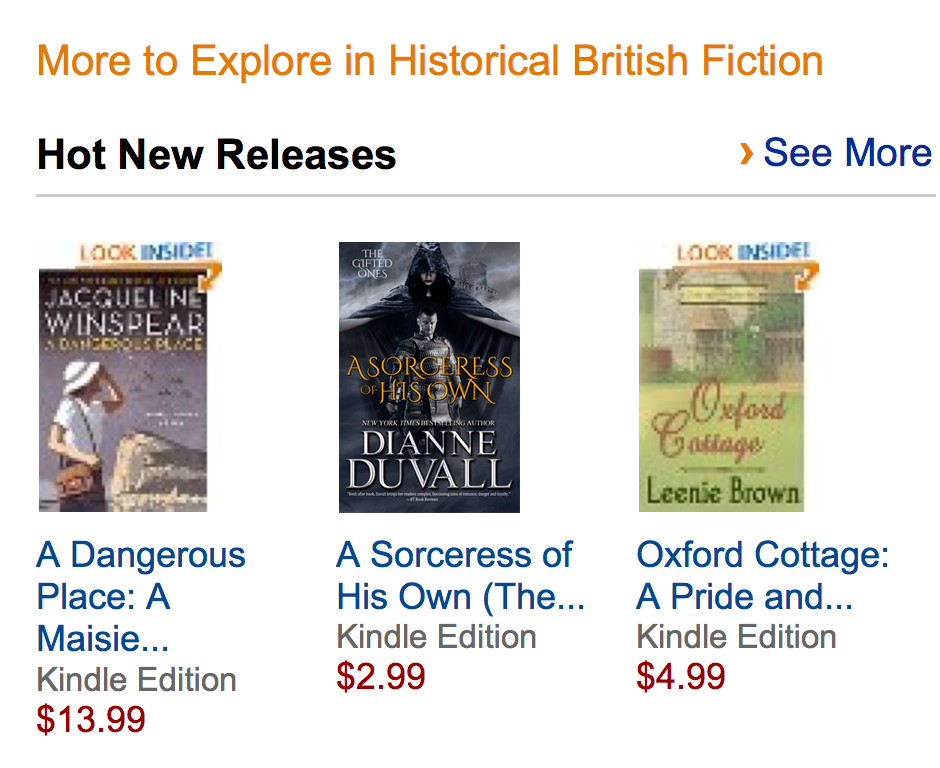Open the Oxford Cottage book cover

pyautogui.click(x=722, y=390)
